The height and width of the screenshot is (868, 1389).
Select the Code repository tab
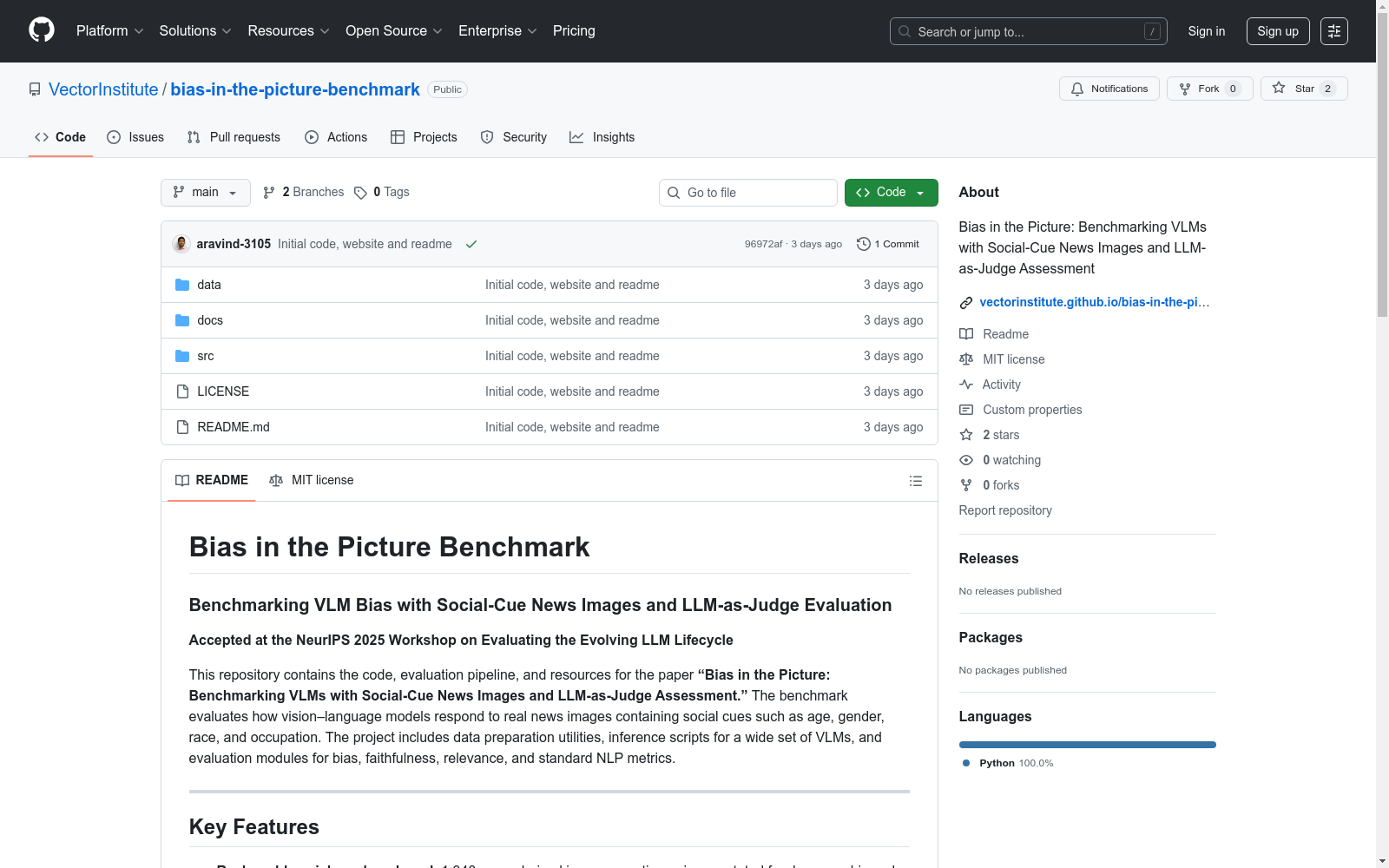60,137
